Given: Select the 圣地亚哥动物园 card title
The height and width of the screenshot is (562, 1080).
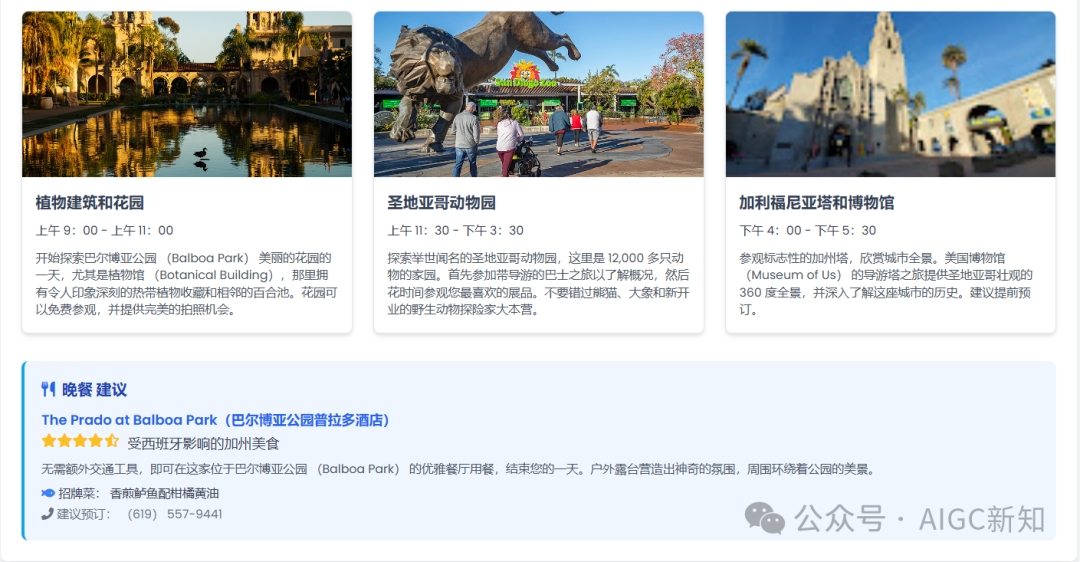Looking at the screenshot, I should [442, 202].
